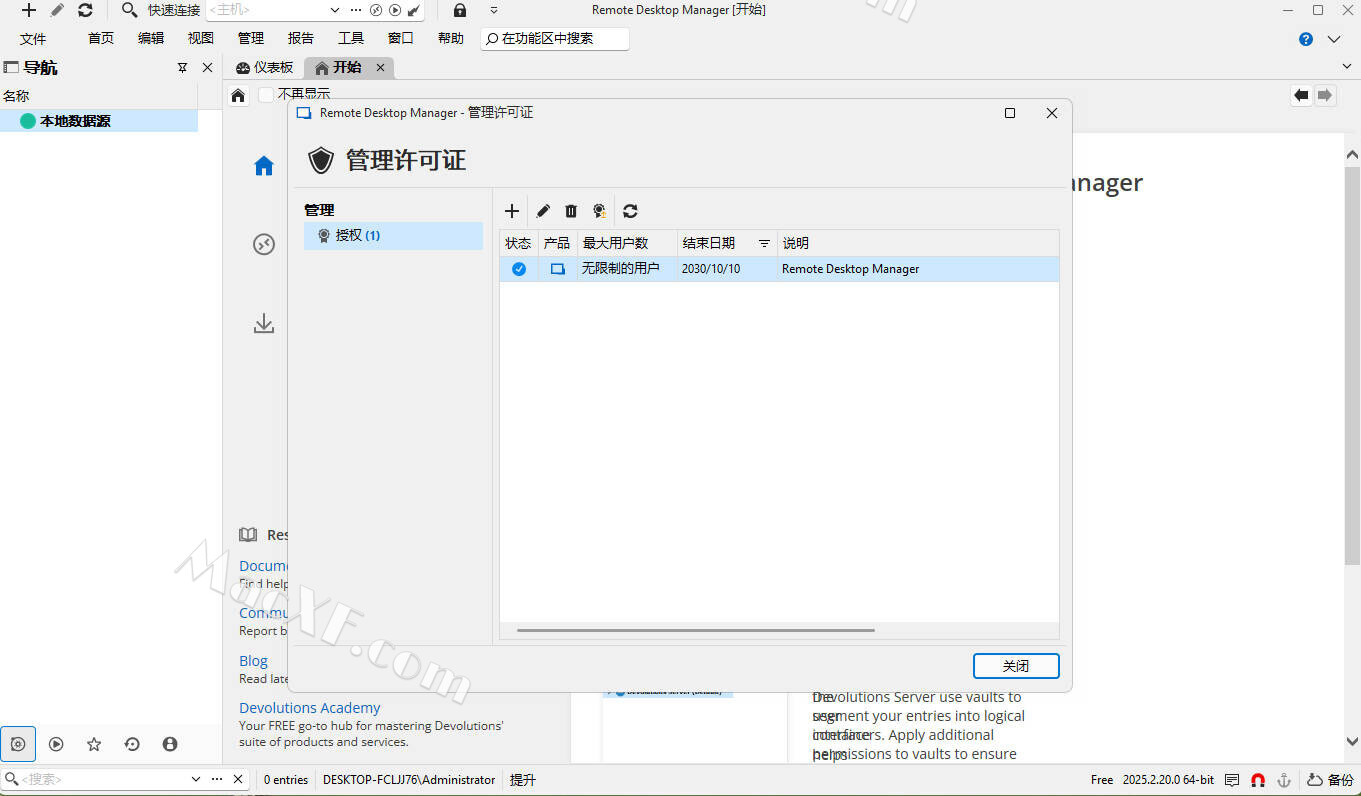Toggle the 不再显示 checkbox
1361x796 pixels.
266,95
